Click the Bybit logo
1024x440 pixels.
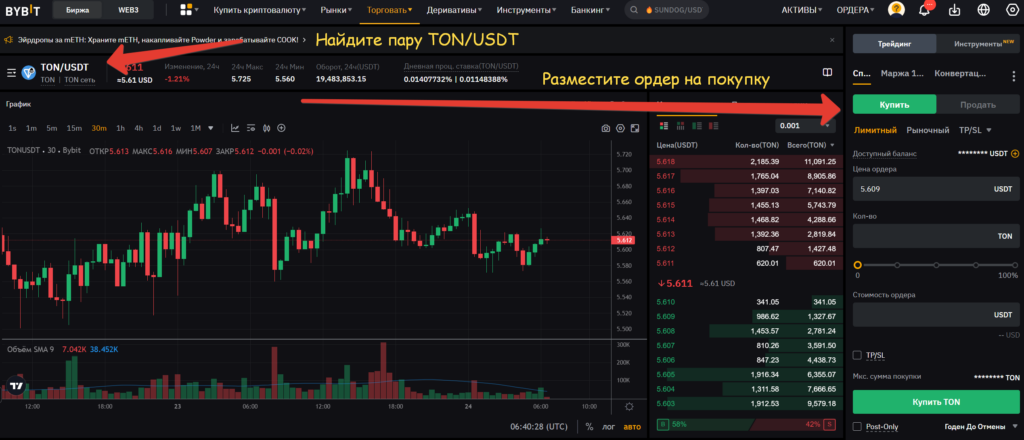click(x=24, y=10)
